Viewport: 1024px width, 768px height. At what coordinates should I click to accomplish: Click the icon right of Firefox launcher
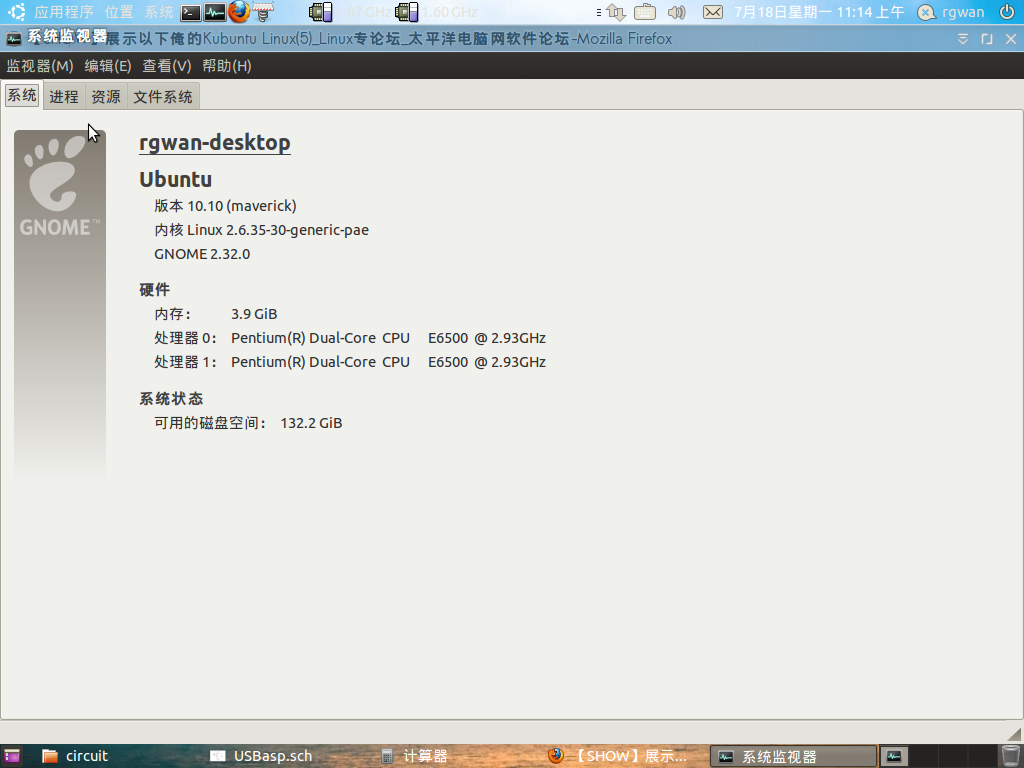click(263, 12)
